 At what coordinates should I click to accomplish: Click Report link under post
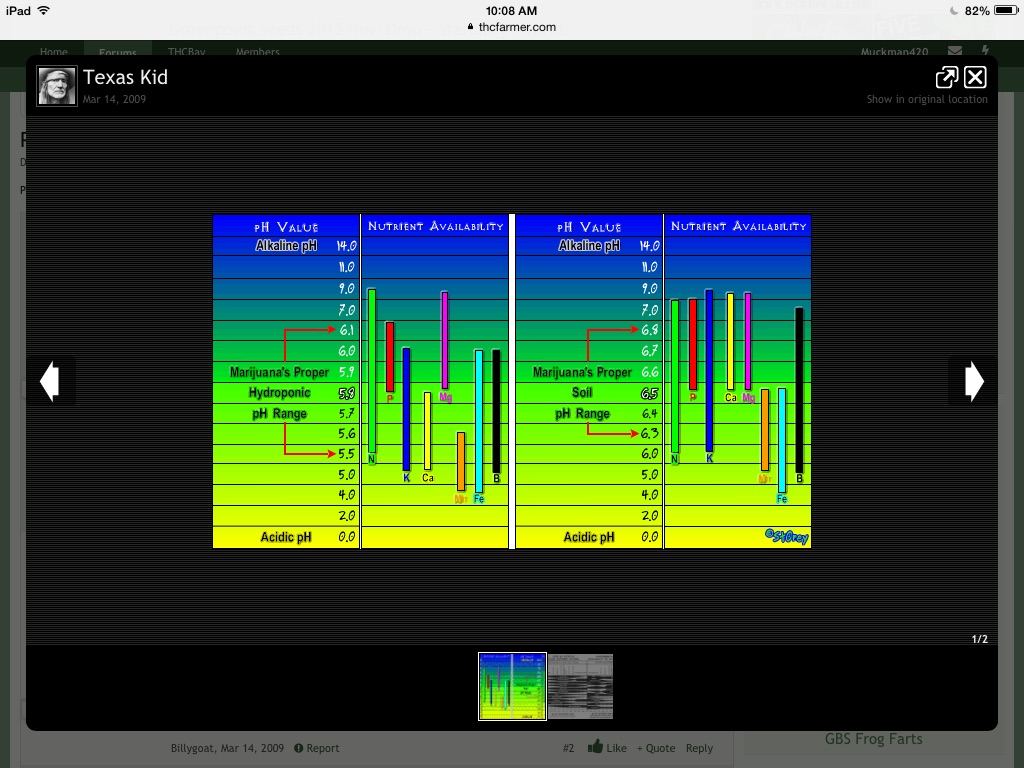coord(317,748)
